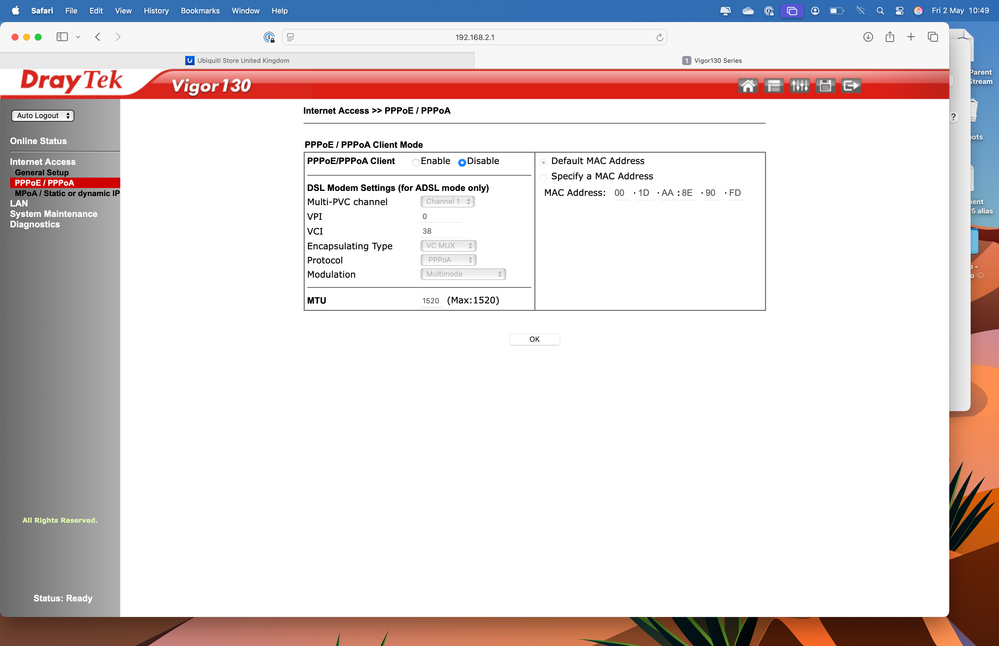Open a new tab with plus icon

[911, 37]
